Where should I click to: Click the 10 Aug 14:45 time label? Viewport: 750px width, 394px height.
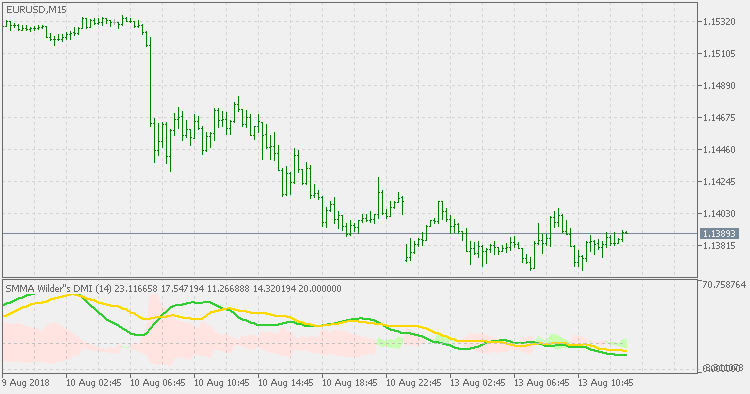286,383
